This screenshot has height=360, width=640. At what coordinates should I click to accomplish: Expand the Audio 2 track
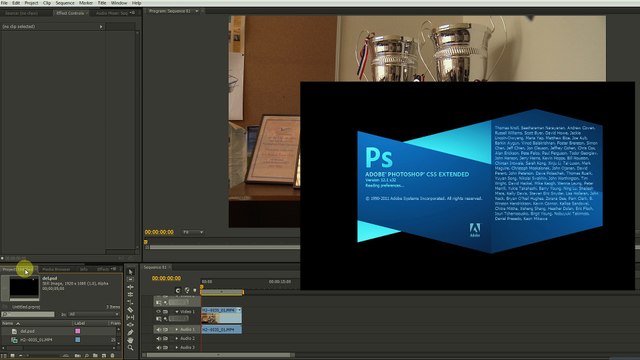tap(177, 338)
